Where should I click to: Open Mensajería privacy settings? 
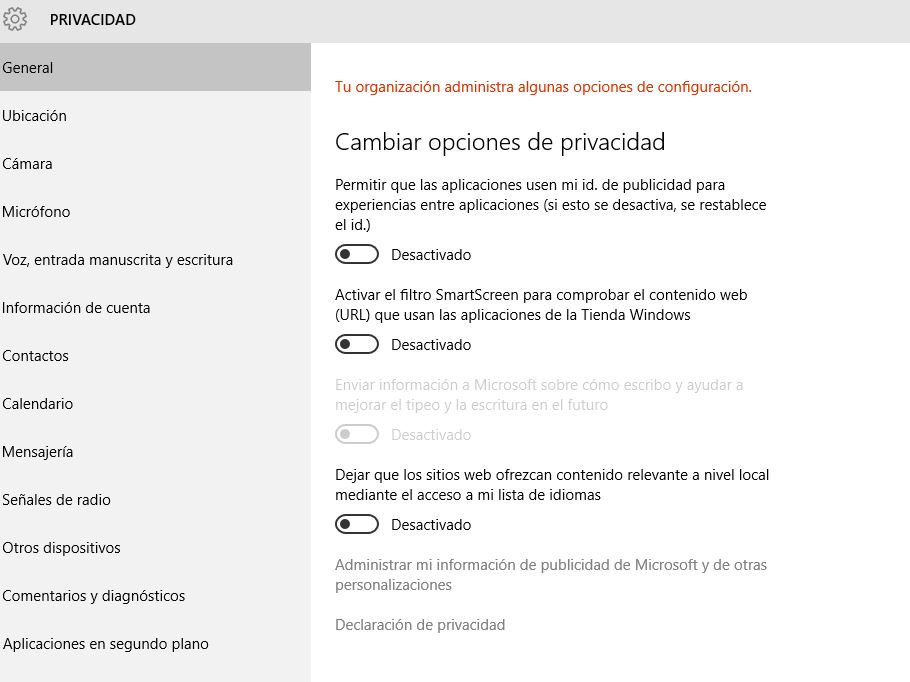coord(38,452)
